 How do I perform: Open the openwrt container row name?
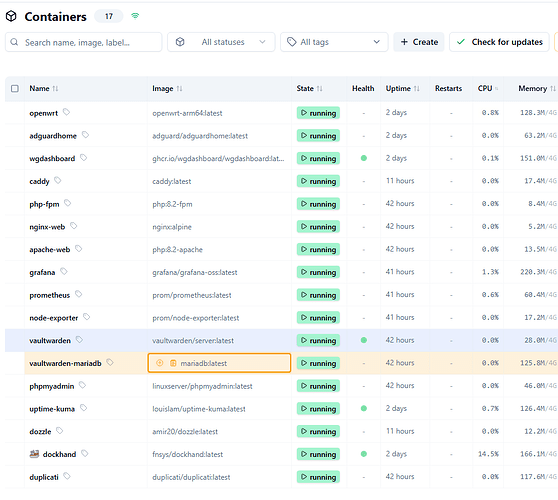point(43,113)
